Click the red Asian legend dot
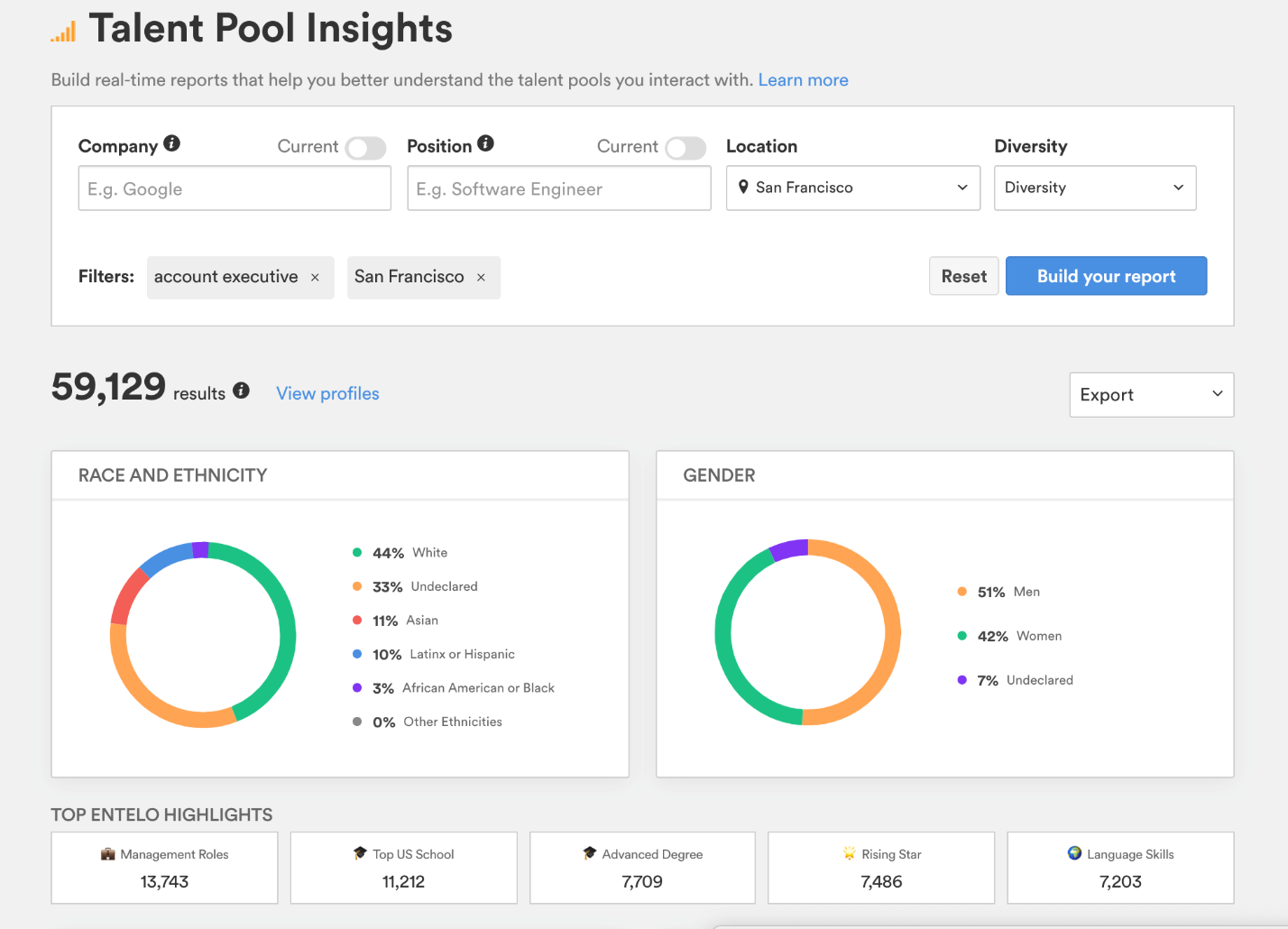The height and width of the screenshot is (929, 1288). 357,621
